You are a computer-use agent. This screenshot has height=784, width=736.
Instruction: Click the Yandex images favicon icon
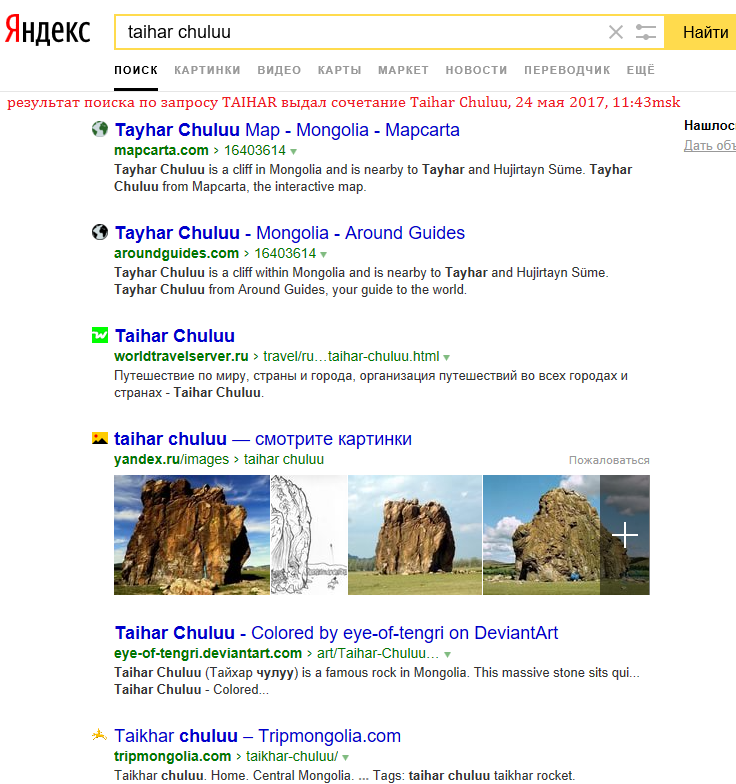[x=100, y=438]
